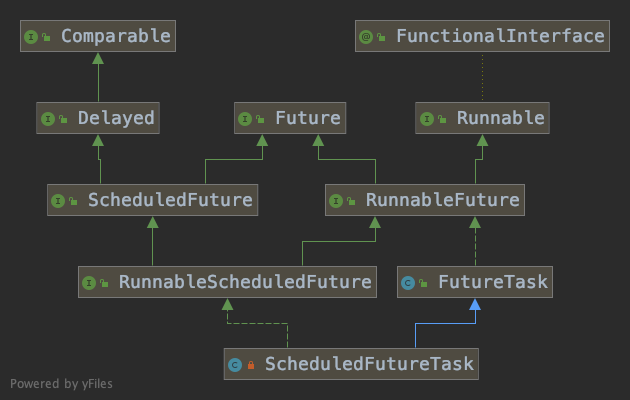Select the ScheduledFuture node label
Screen dimensions: 630x400
[170, 200]
